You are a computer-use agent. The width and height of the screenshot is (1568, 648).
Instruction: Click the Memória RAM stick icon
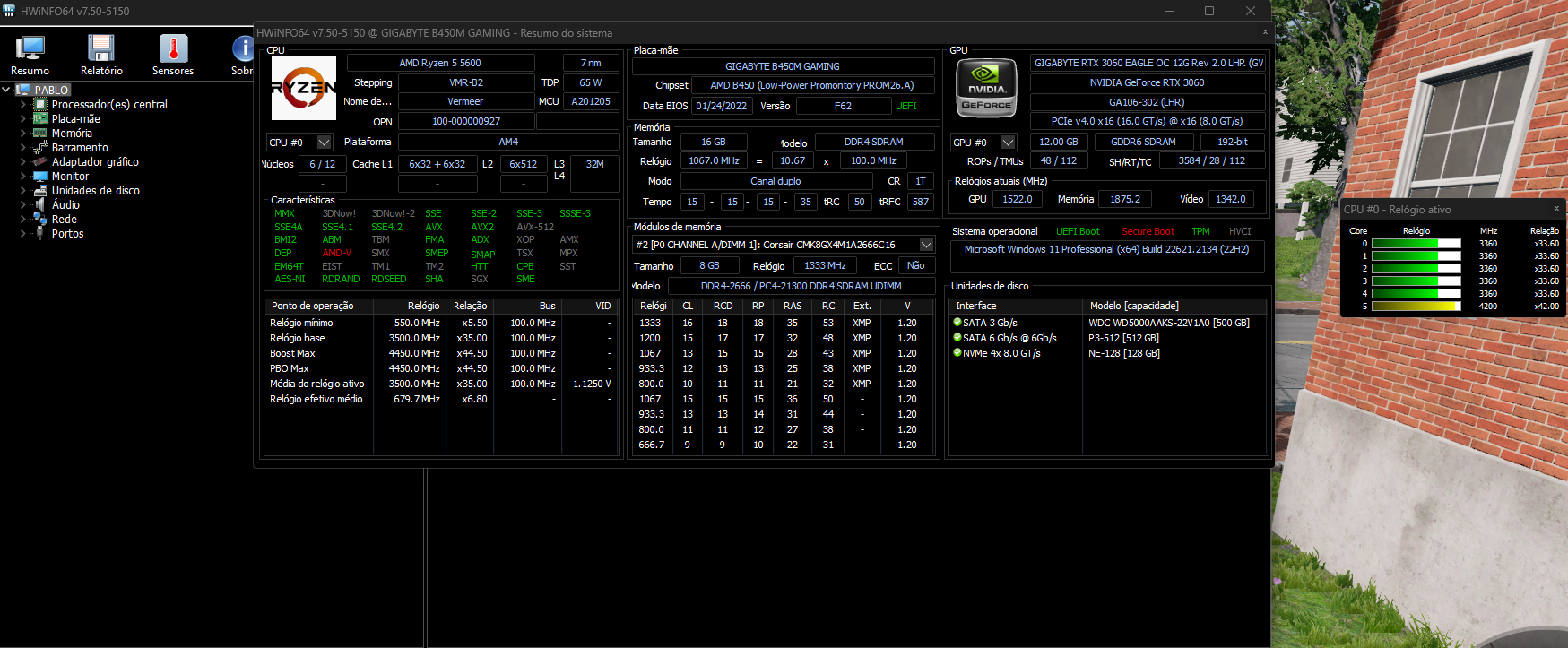pyautogui.click(x=40, y=133)
